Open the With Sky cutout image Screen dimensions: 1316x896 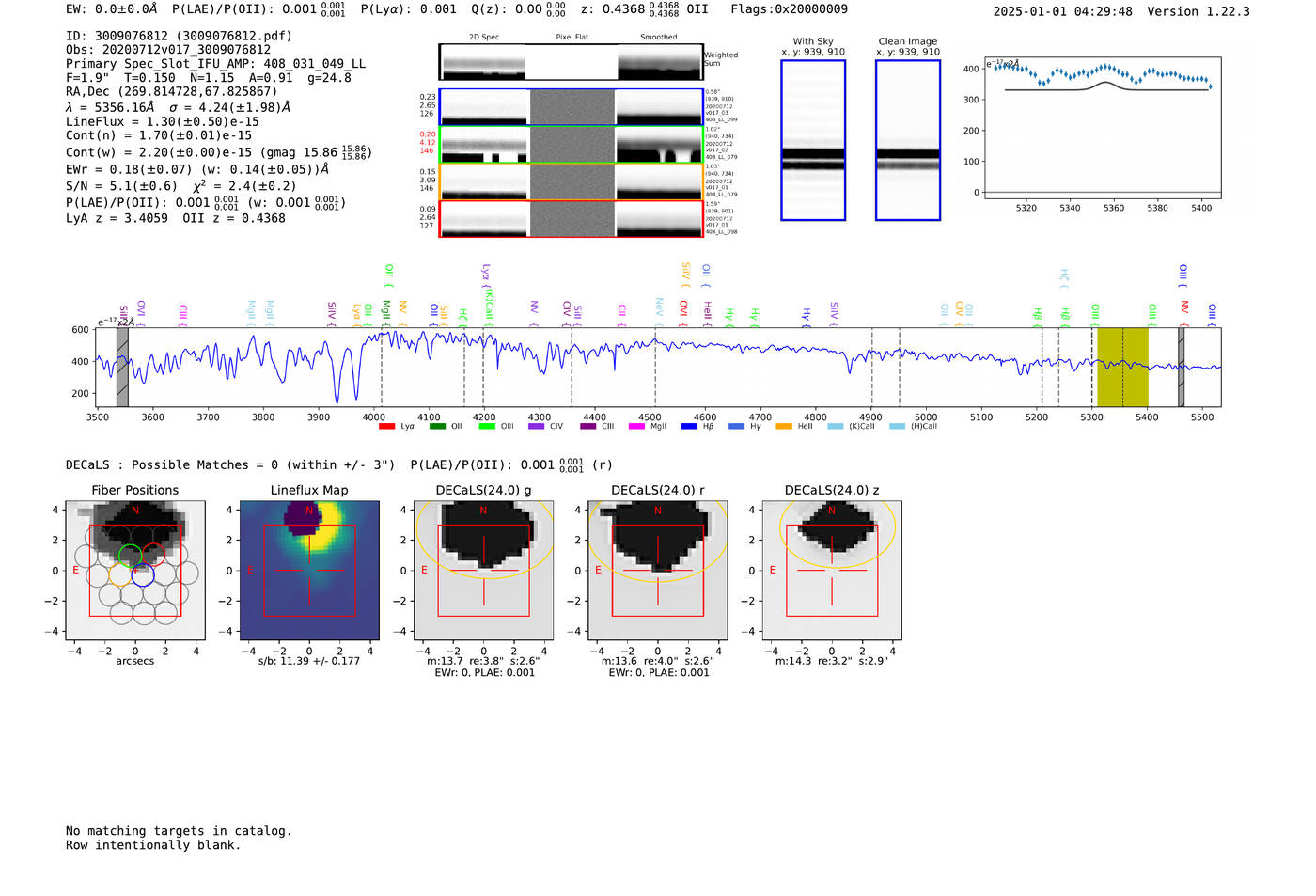pyautogui.click(x=813, y=140)
